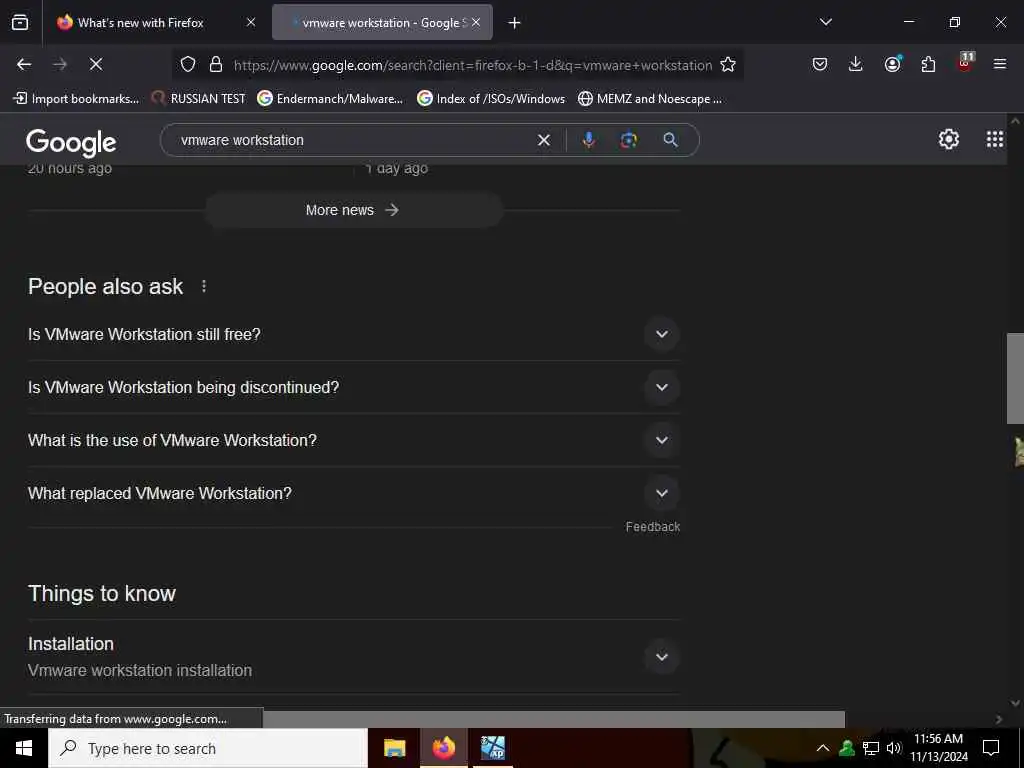Open Firefox account menu
Screen dimensions: 1024x768
tap(892, 64)
